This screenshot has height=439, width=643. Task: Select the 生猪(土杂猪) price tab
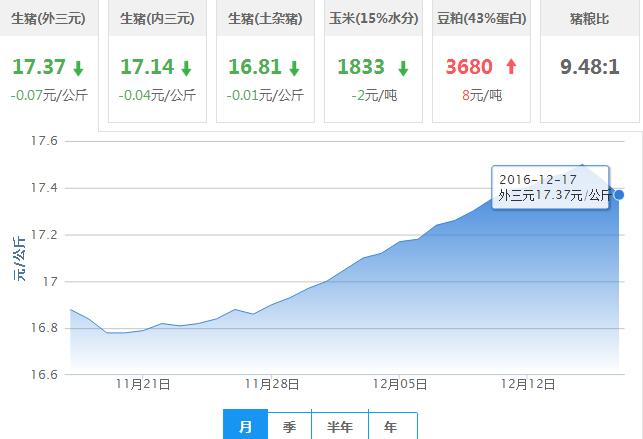(265, 61)
